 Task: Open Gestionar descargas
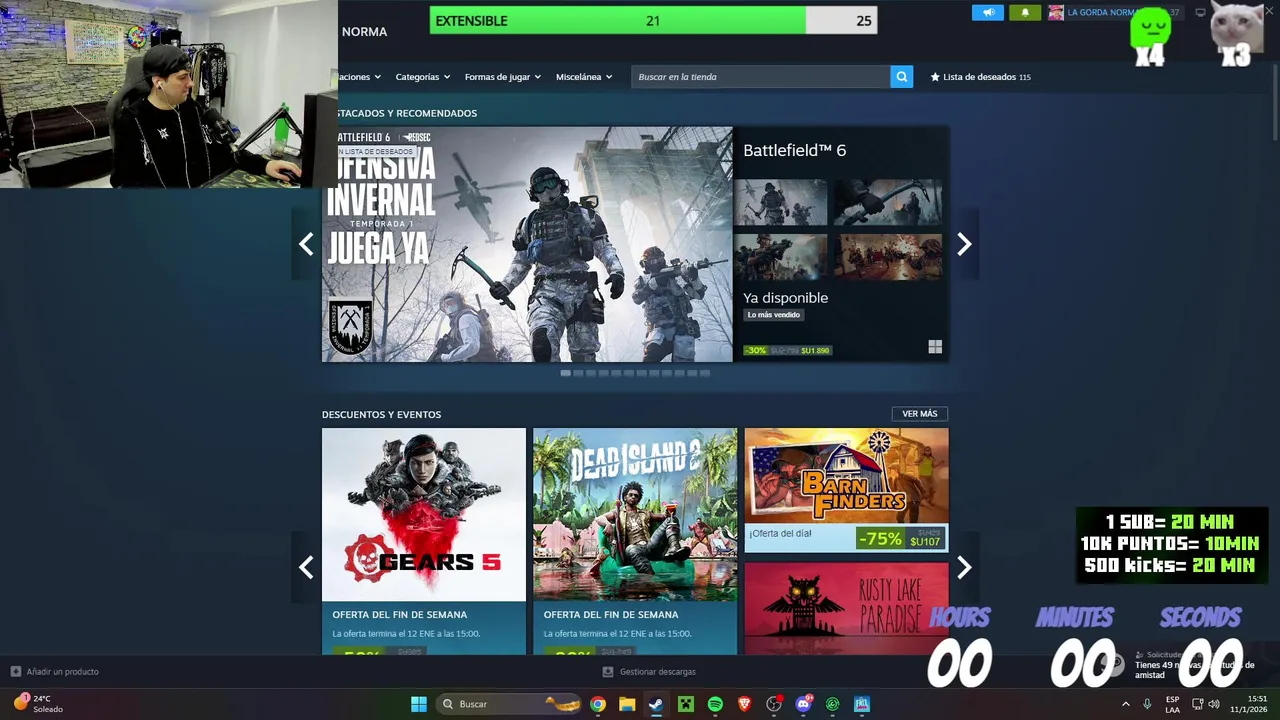pos(657,672)
